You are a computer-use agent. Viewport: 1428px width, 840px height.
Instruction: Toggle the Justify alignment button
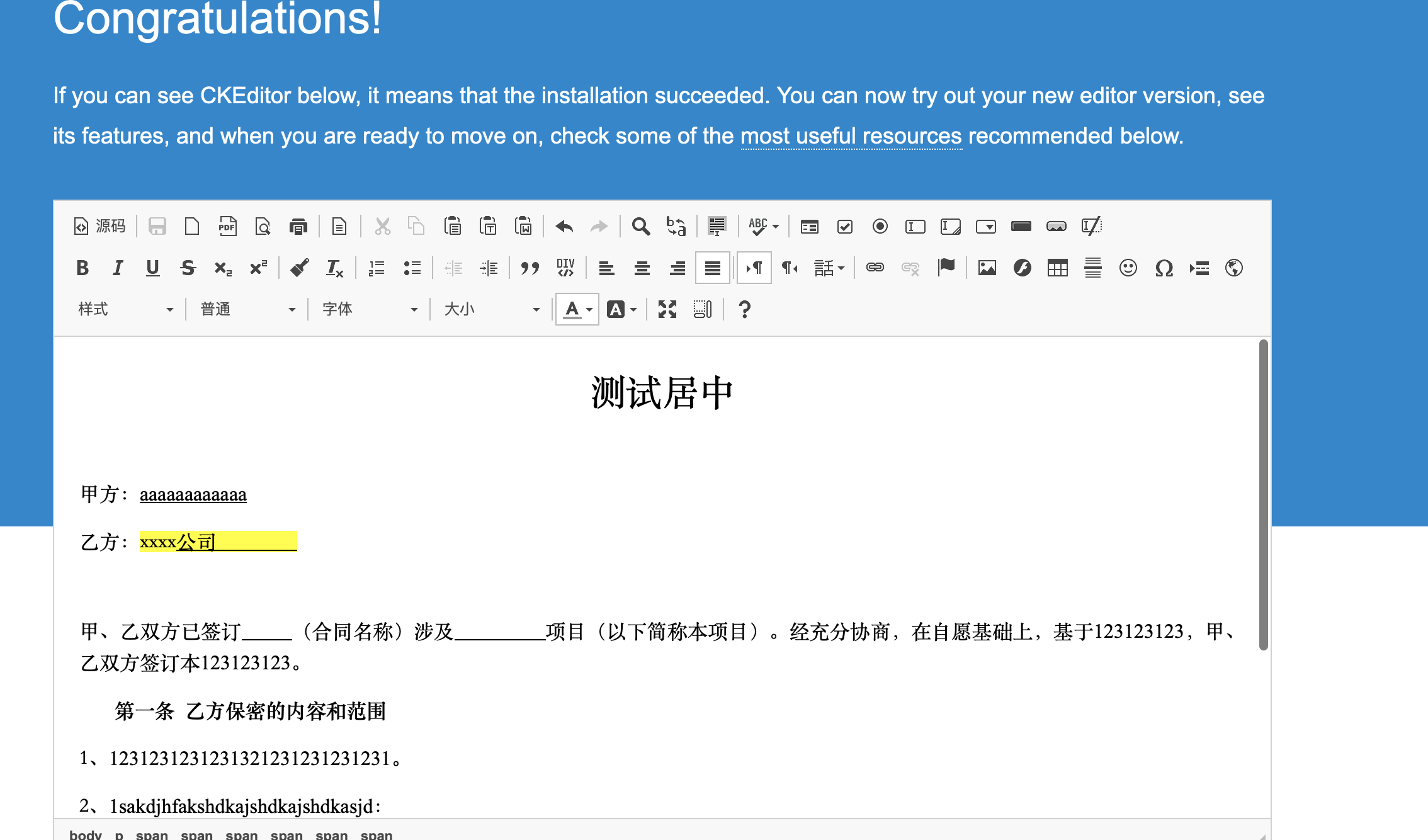click(x=712, y=268)
